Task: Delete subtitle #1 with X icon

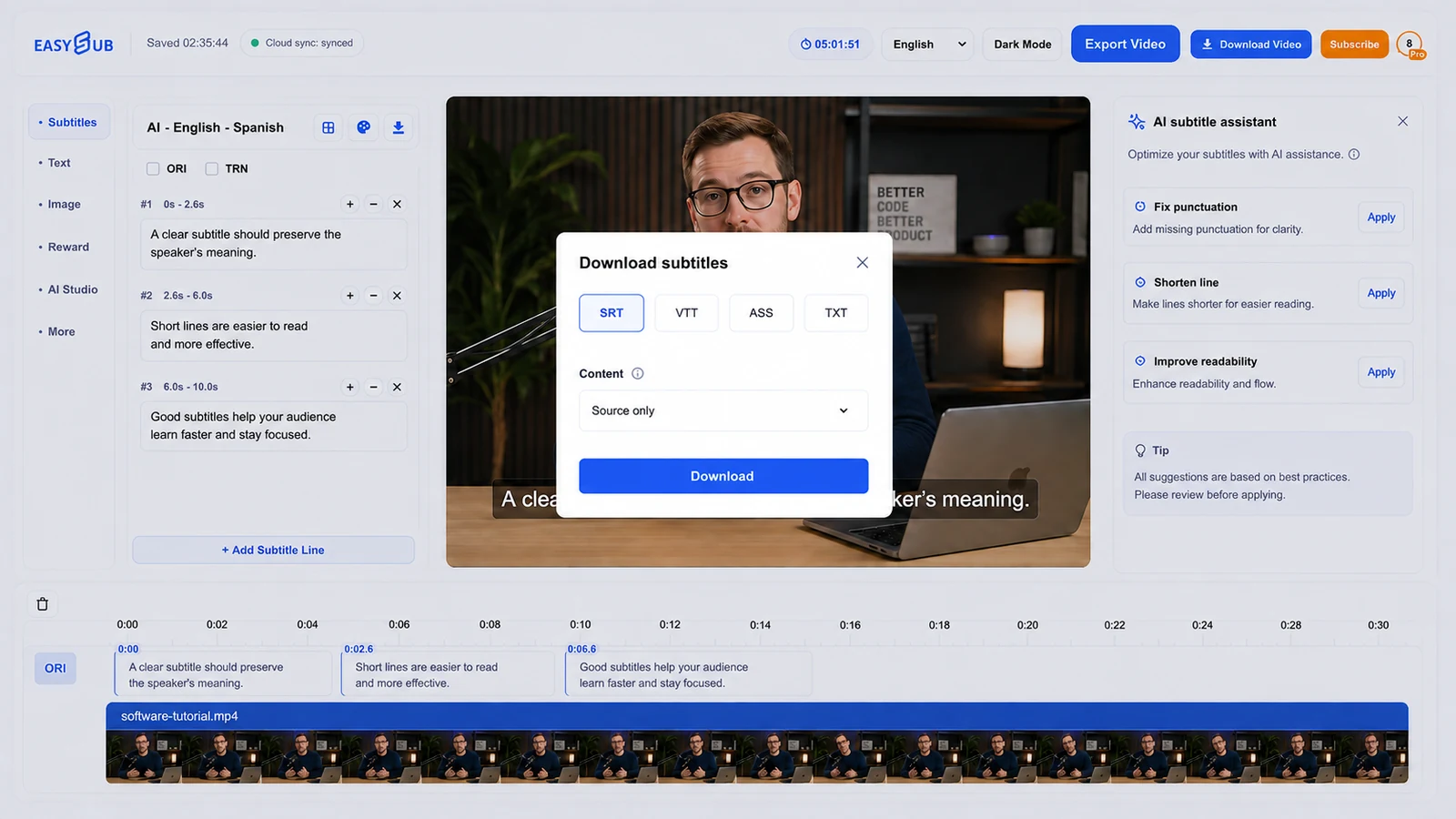Action: click(x=397, y=204)
